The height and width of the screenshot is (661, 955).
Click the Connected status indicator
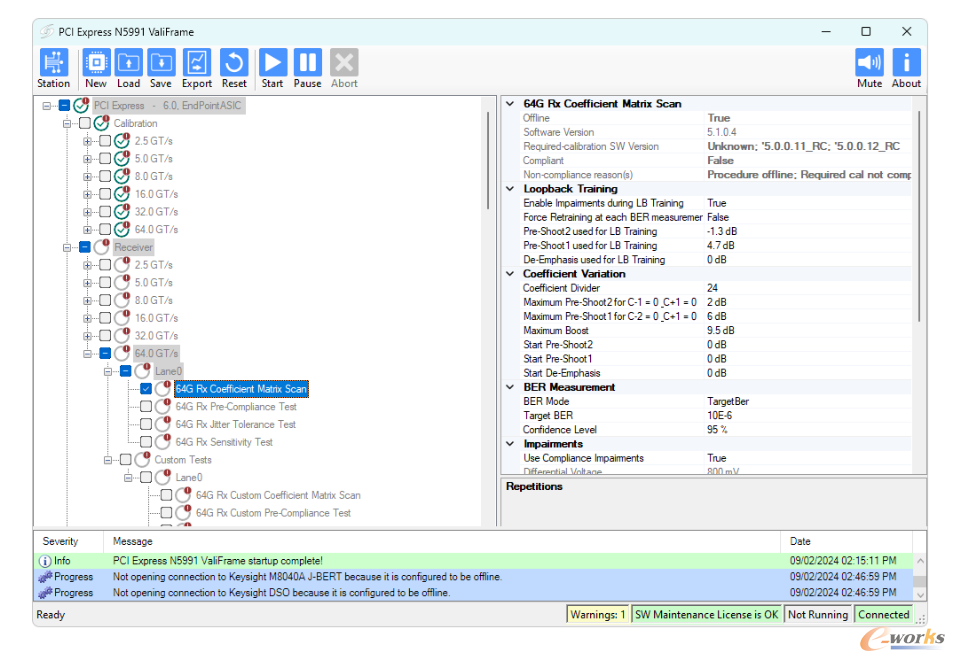point(884,615)
